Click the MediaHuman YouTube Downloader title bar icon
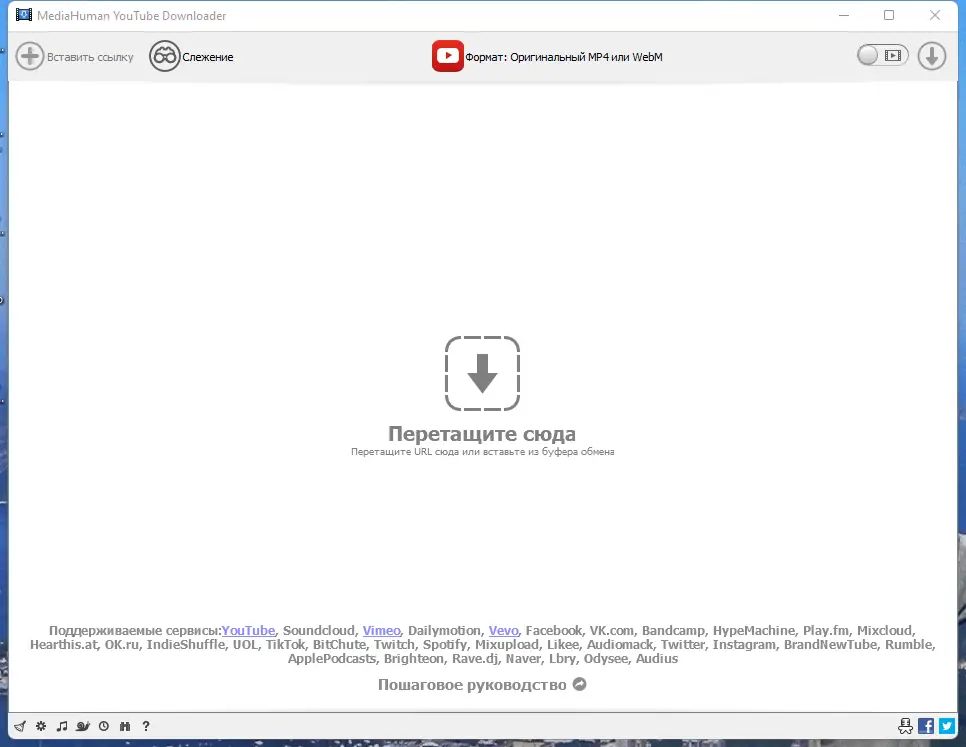 pyautogui.click(x=23, y=15)
